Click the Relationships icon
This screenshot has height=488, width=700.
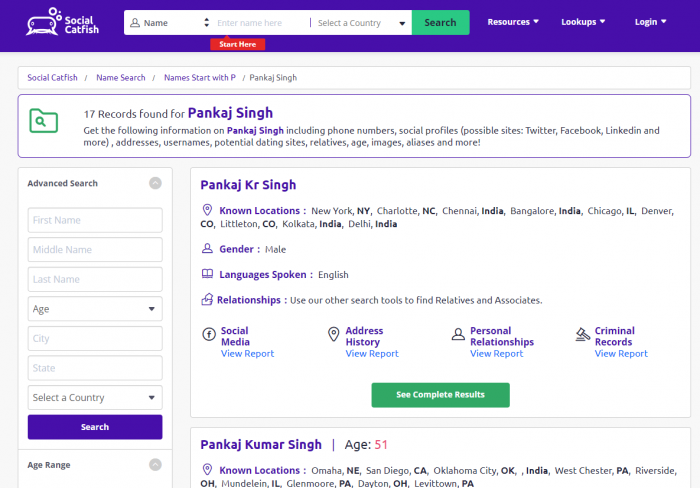coord(207,299)
